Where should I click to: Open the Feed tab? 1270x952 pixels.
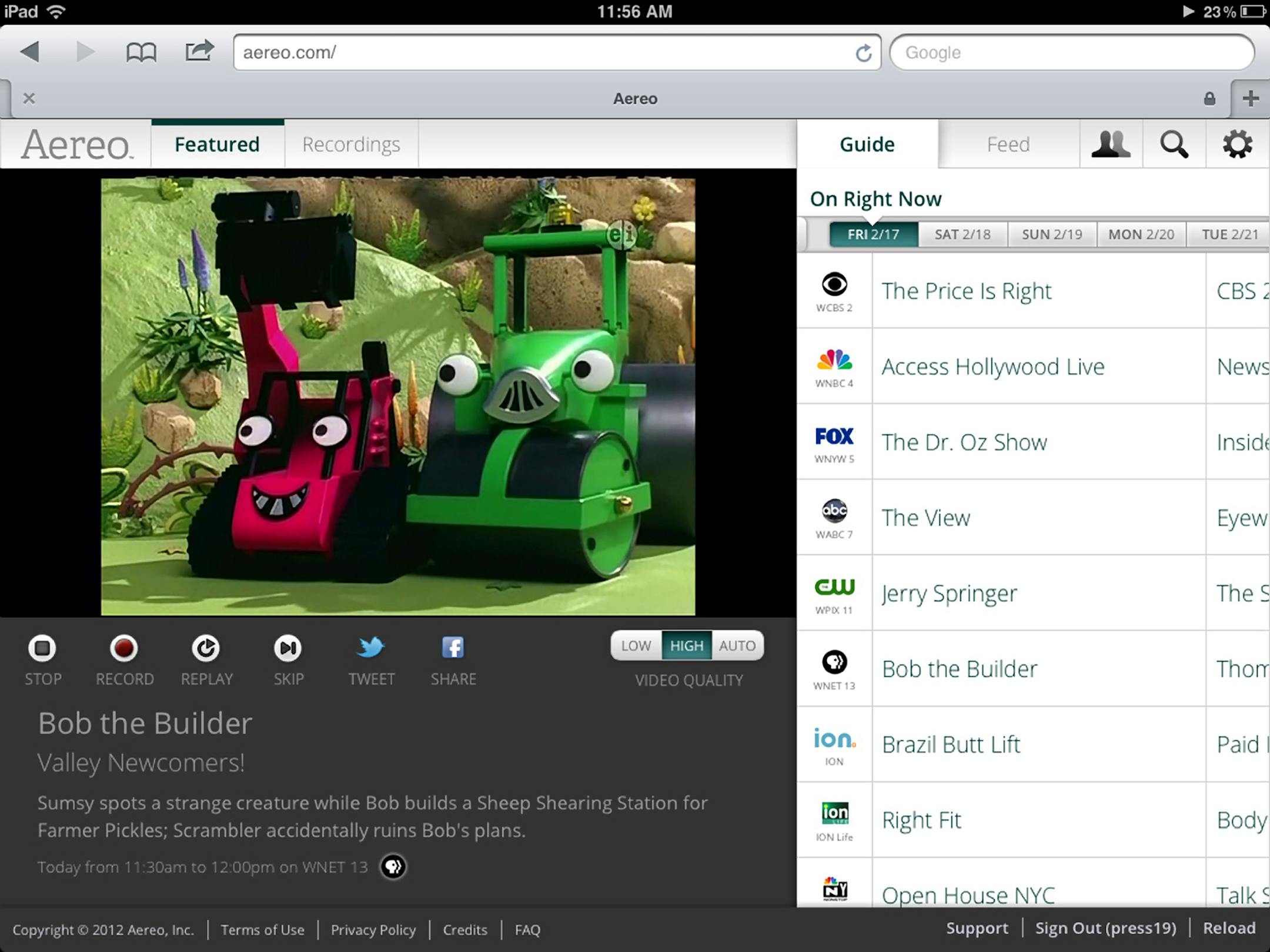pos(1008,144)
